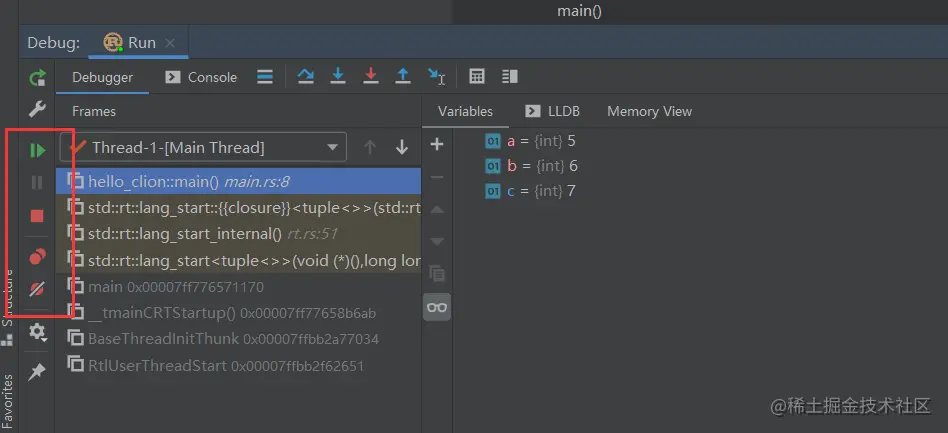Image resolution: width=948 pixels, height=433 pixels.
Task: Select the std::rt::lang_start<tuple<>> frame
Action: [238, 260]
